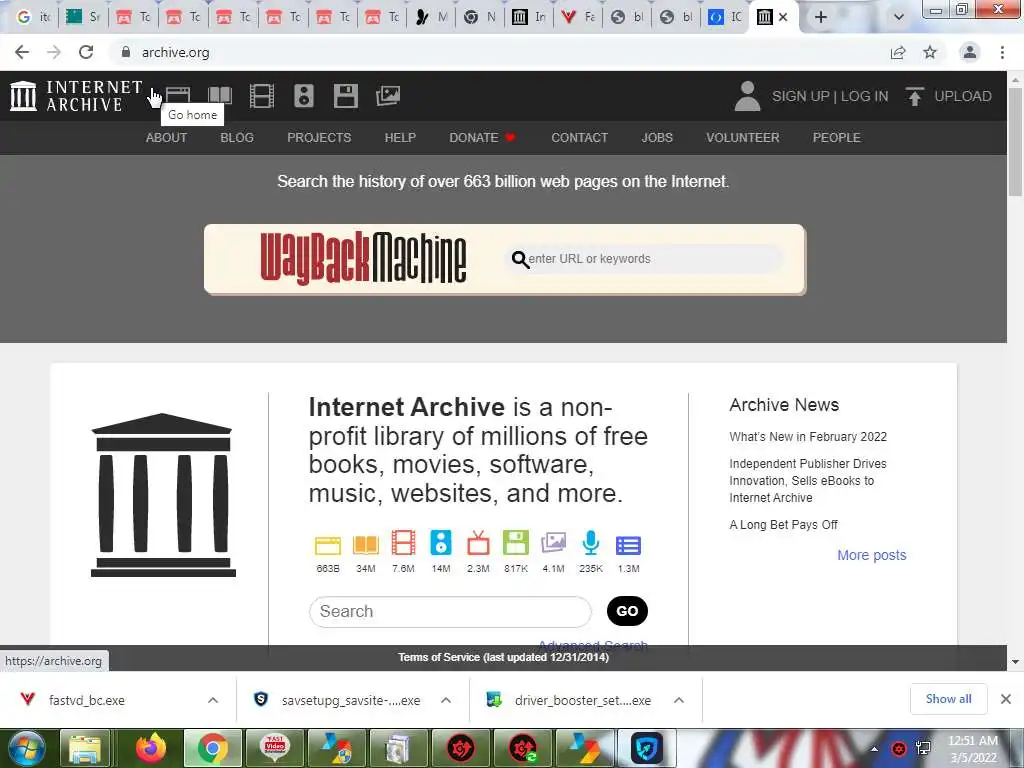Expand options for fastvd_bc.exe download

point(213,700)
